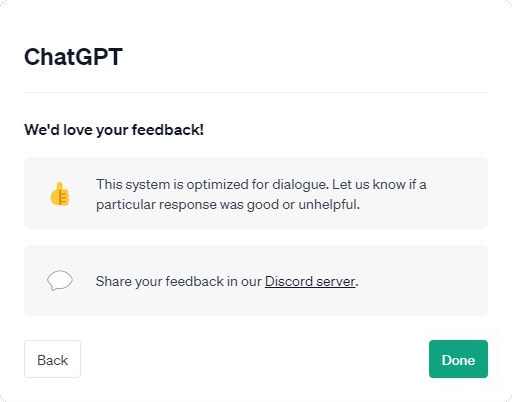This screenshot has height=402, width=512.
Task: Click the word "Discord" in the underlined link
Action: click(289, 281)
